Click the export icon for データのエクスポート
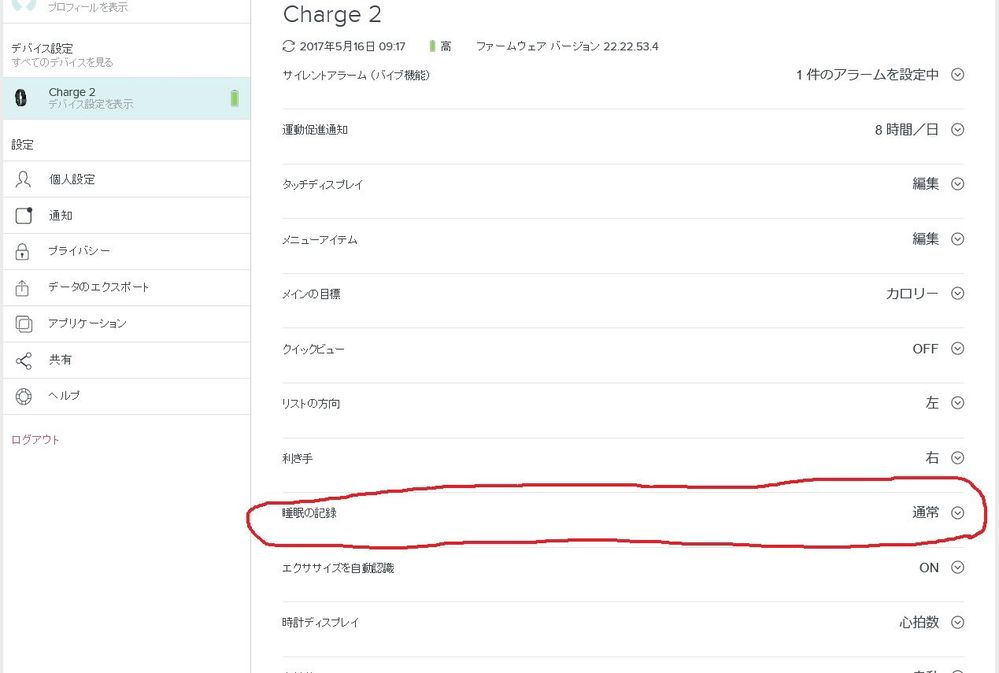The height and width of the screenshot is (673, 999). (22, 287)
